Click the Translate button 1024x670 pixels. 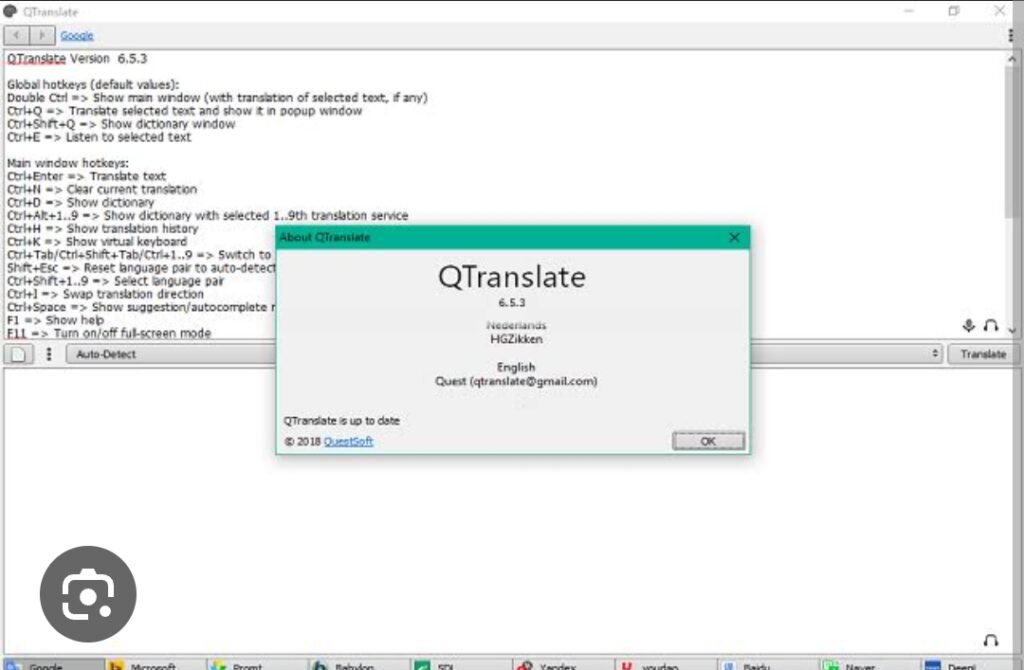983,353
